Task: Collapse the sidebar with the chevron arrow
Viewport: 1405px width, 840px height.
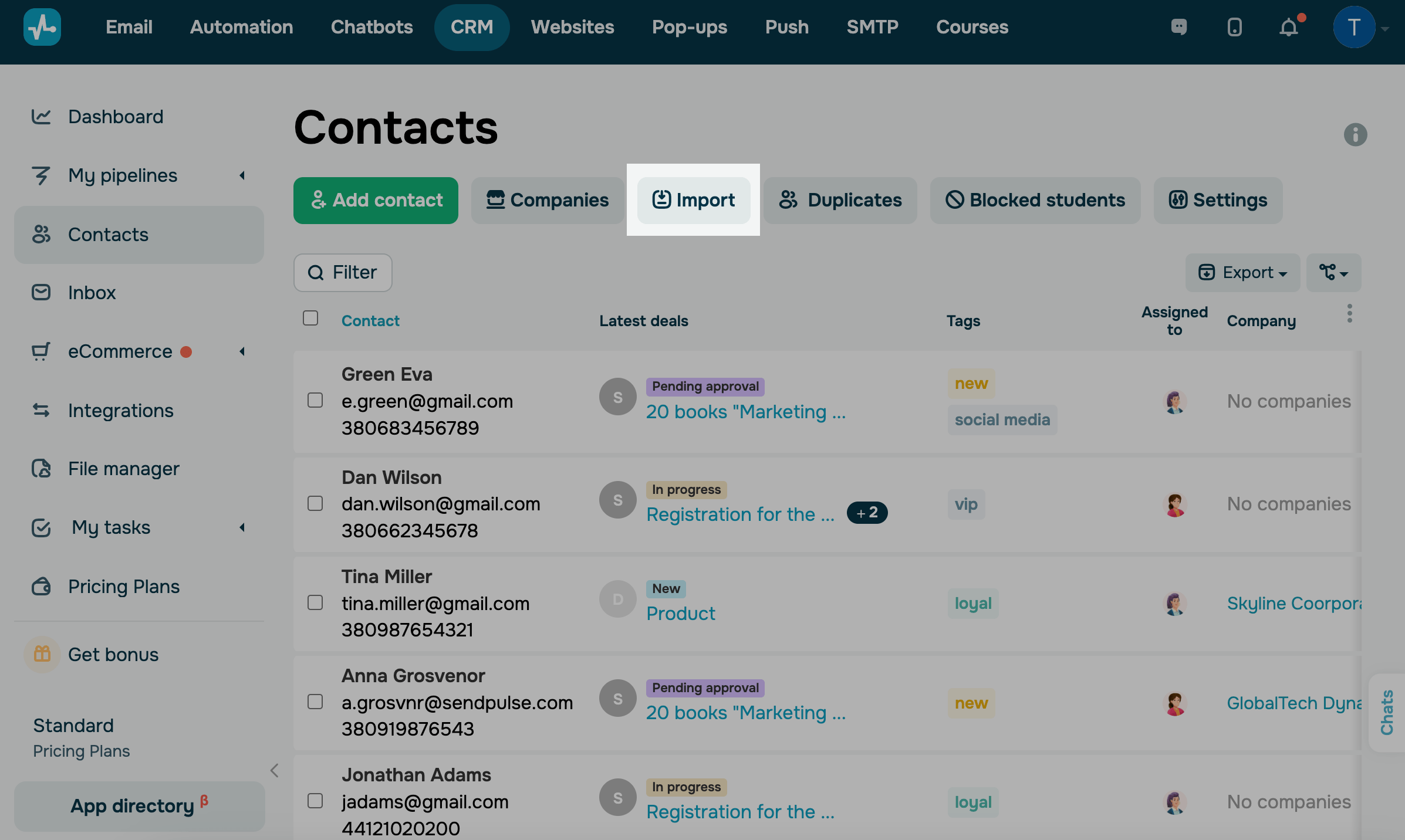Action: pyautogui.click(x=274, y=770)
